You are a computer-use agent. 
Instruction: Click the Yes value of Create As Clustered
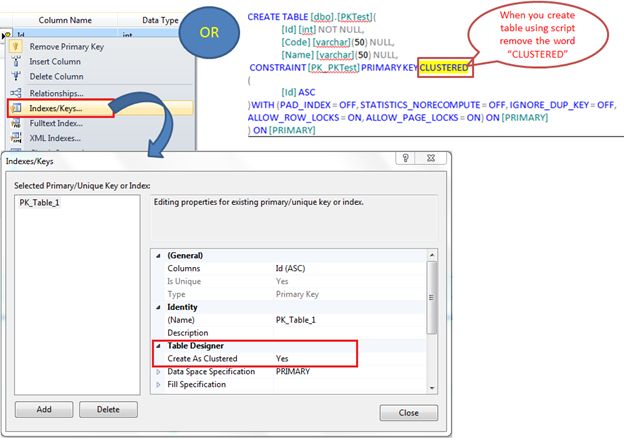282,358
